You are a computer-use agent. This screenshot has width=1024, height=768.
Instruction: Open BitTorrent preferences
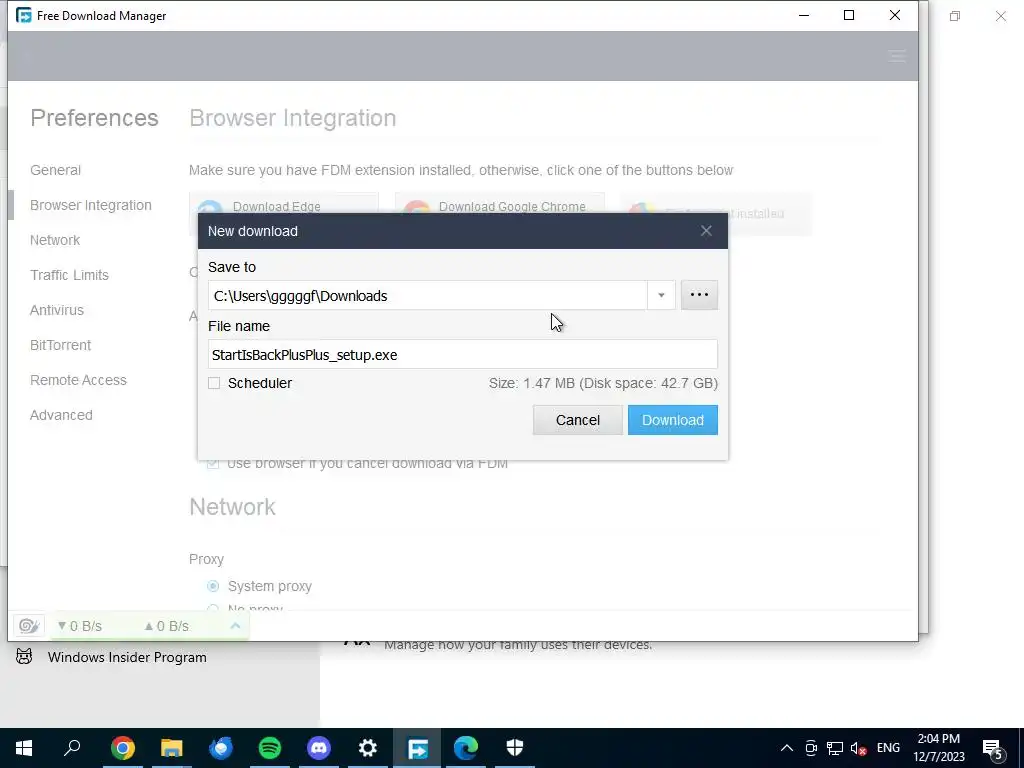coord(60,345)
